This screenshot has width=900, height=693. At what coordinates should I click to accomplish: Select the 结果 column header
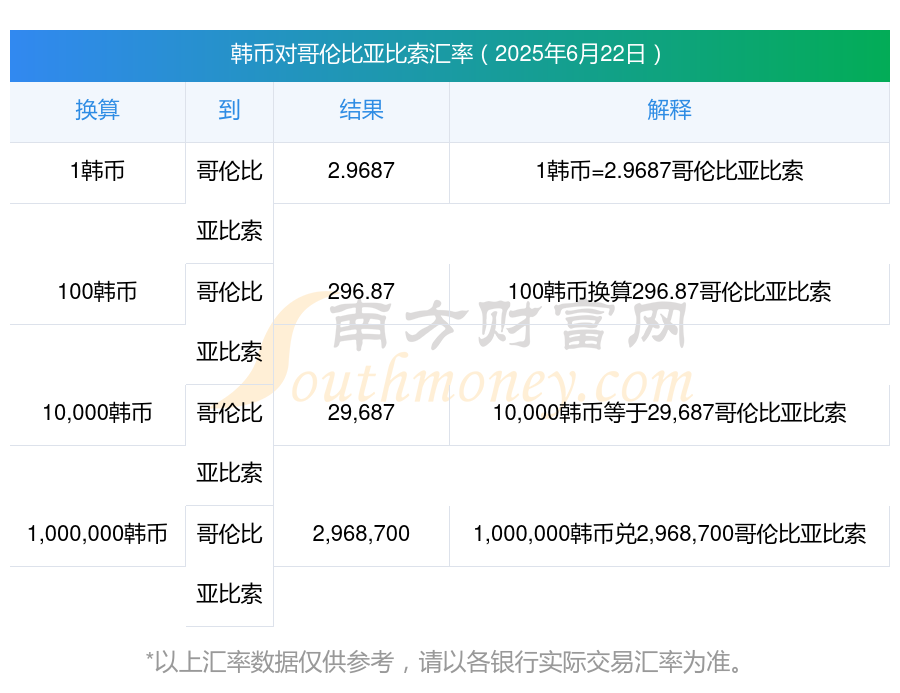pyautogui.click(x=361, y=110)
